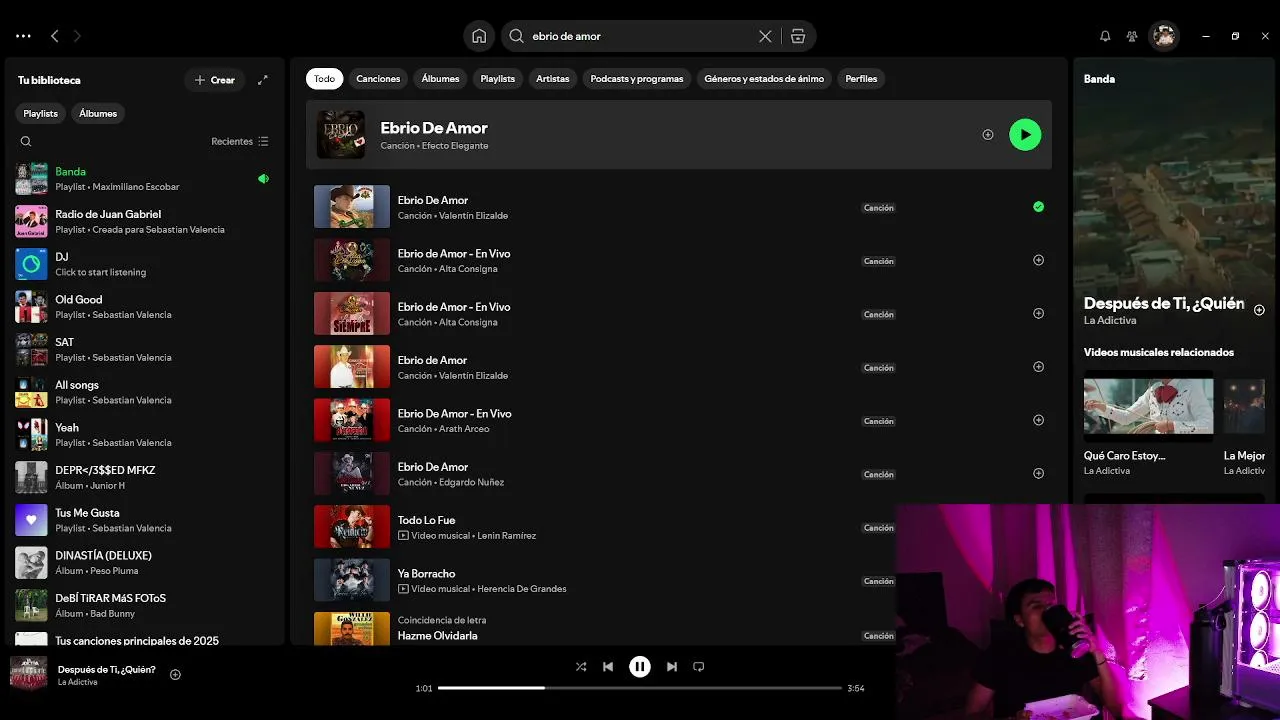Add Después de Ti in the right panel

tap(1259, 310)
